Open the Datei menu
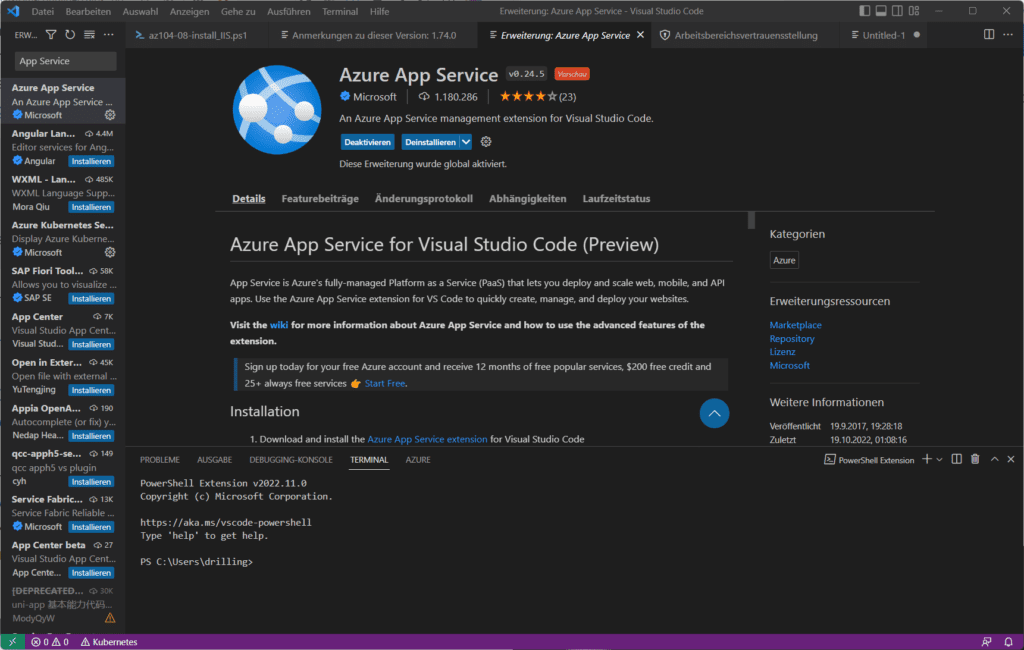1024x650 pixels. click(42, 11)
